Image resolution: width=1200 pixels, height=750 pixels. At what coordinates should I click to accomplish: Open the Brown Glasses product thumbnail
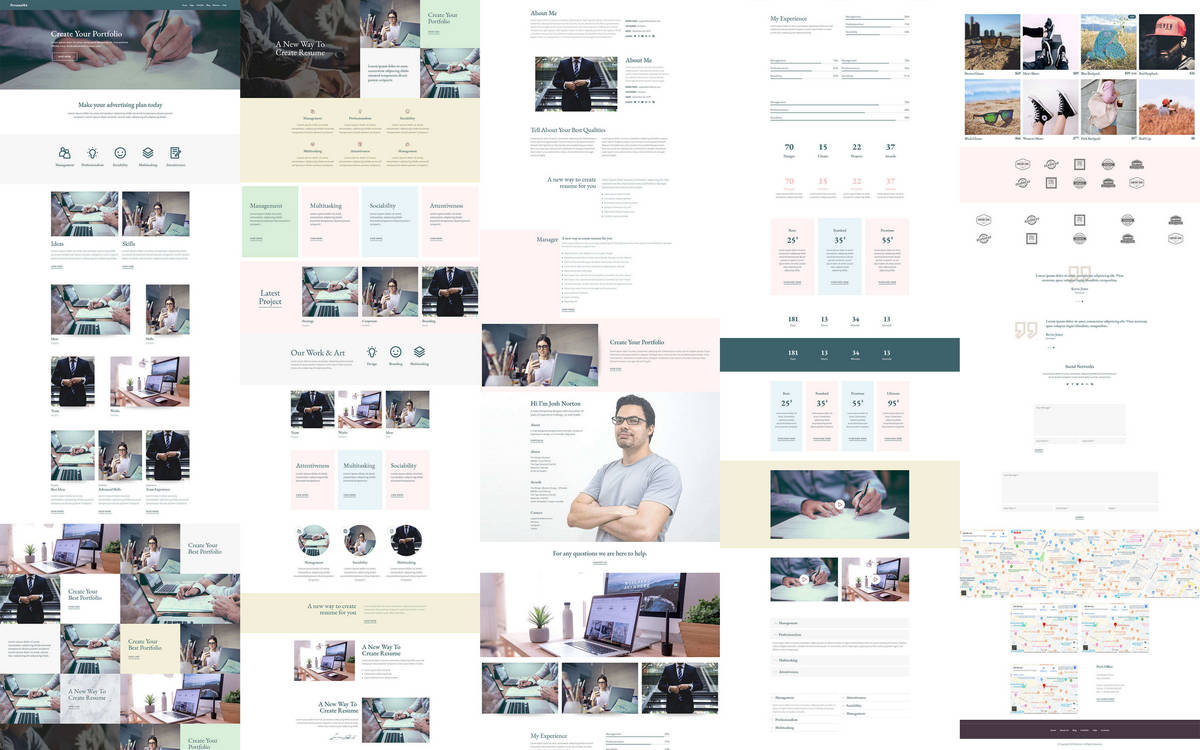(x=992, y=41)
